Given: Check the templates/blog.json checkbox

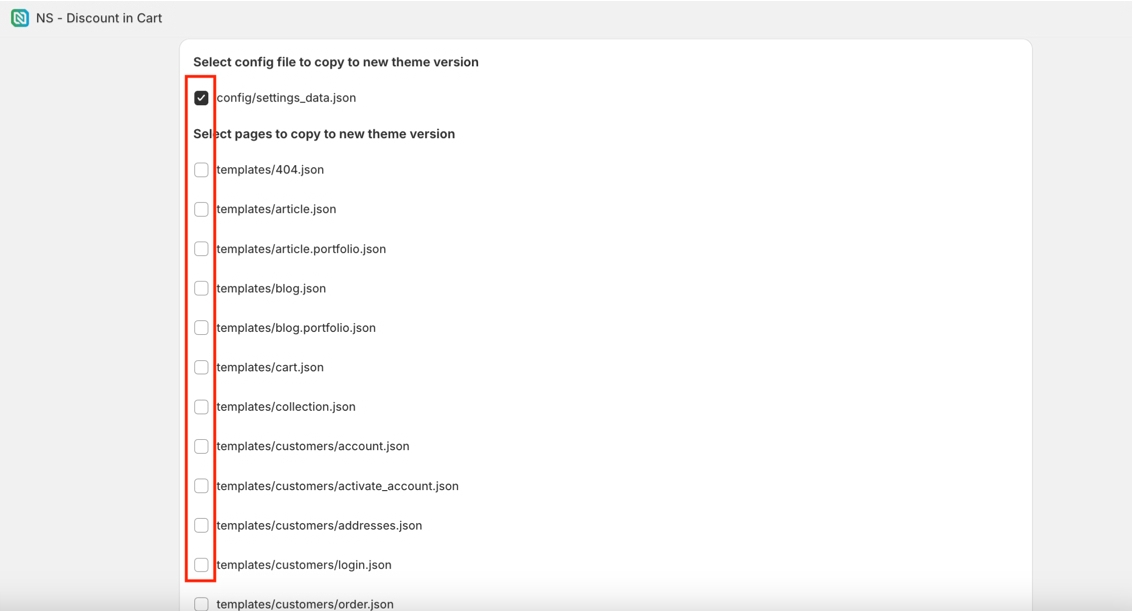Looking at the screenshot, I should 201,288.
